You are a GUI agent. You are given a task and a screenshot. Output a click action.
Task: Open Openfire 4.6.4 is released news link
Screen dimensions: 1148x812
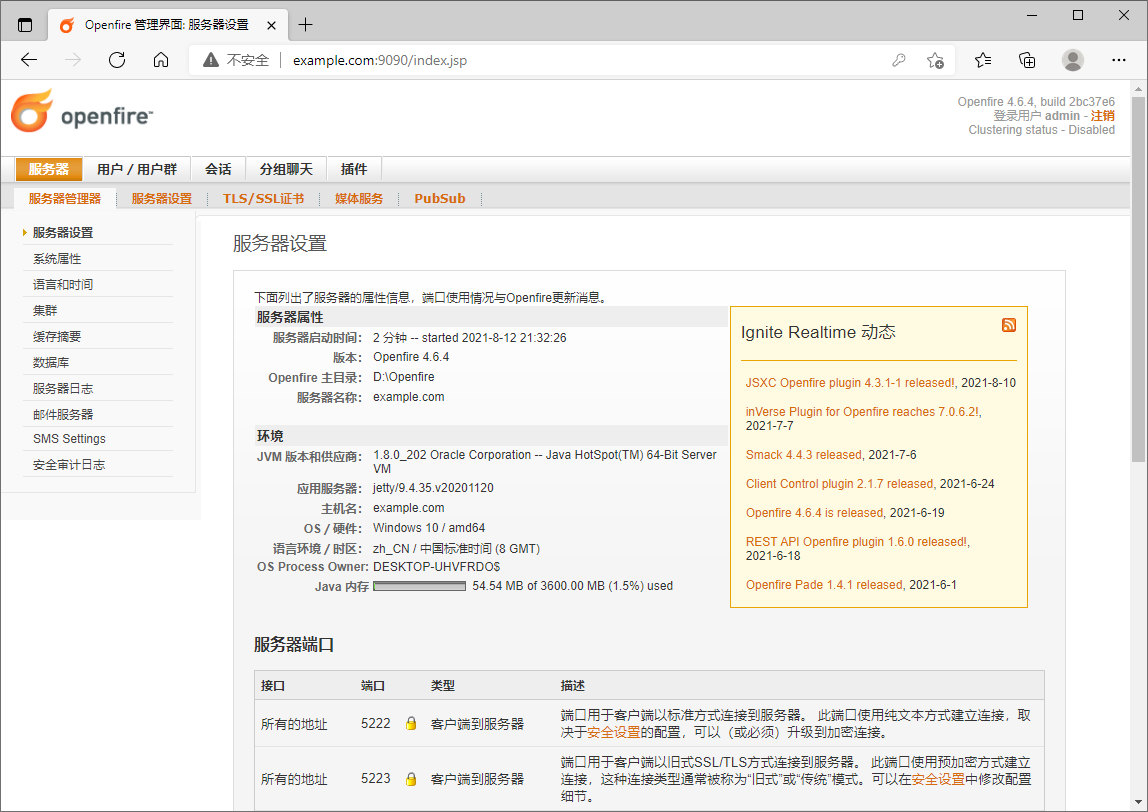[x=814, y=513]
